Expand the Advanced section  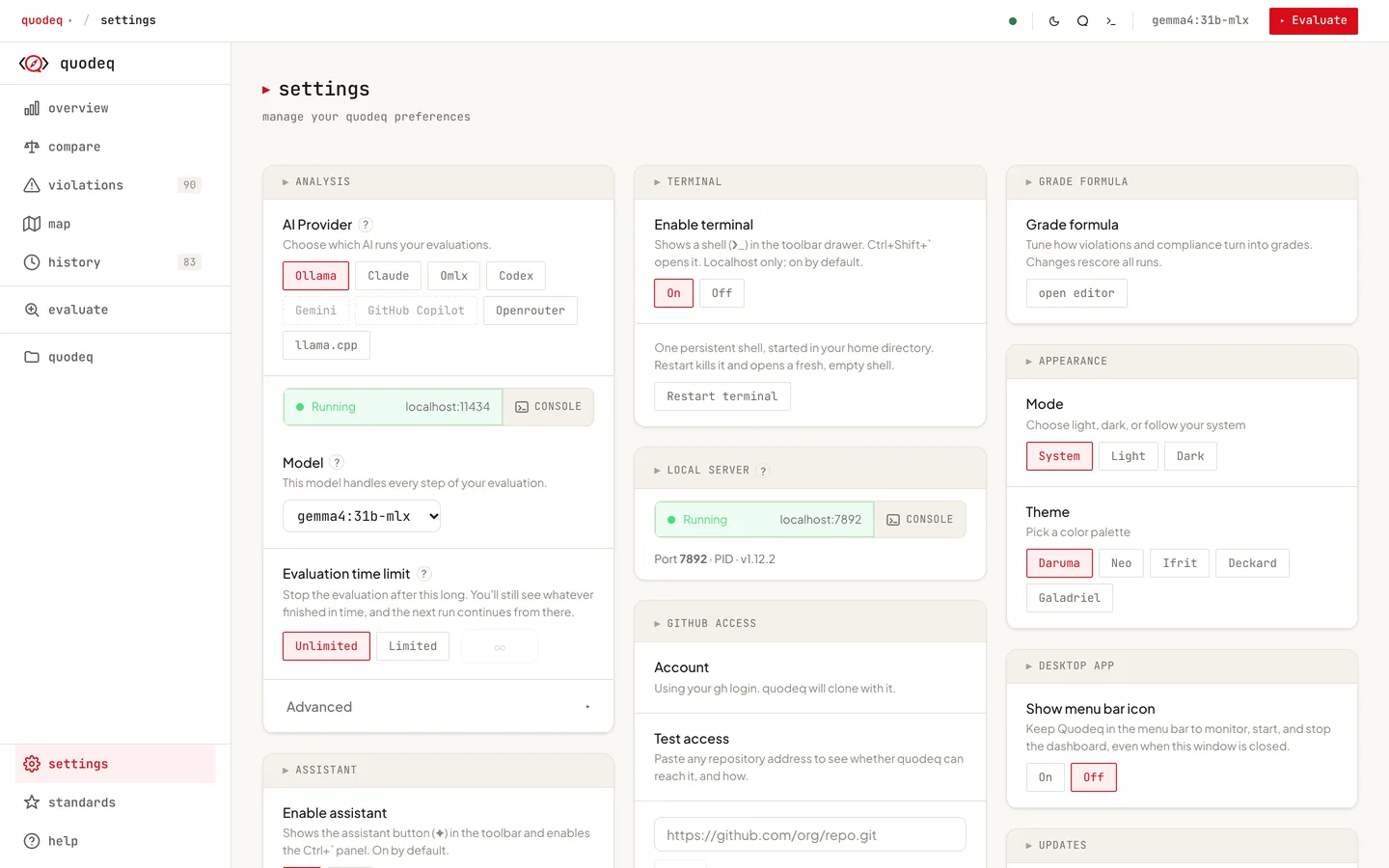tap(439, 707)
